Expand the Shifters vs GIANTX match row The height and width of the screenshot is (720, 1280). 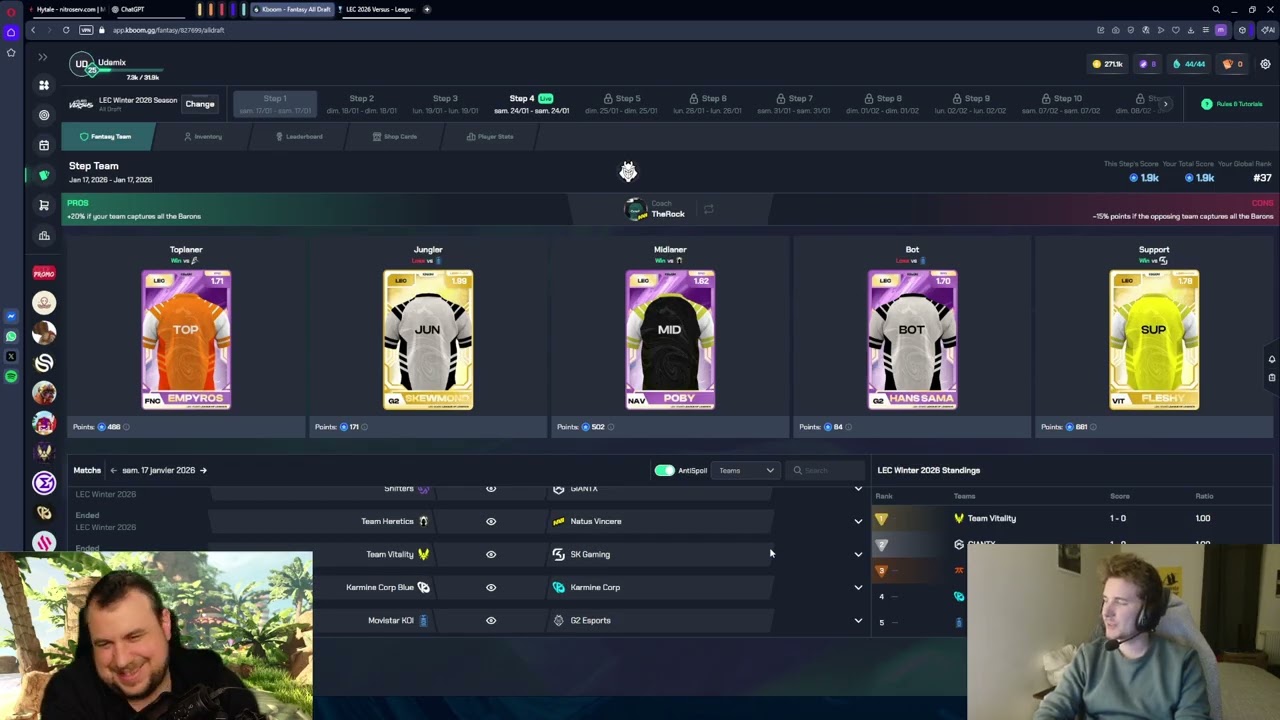[858, 489]
